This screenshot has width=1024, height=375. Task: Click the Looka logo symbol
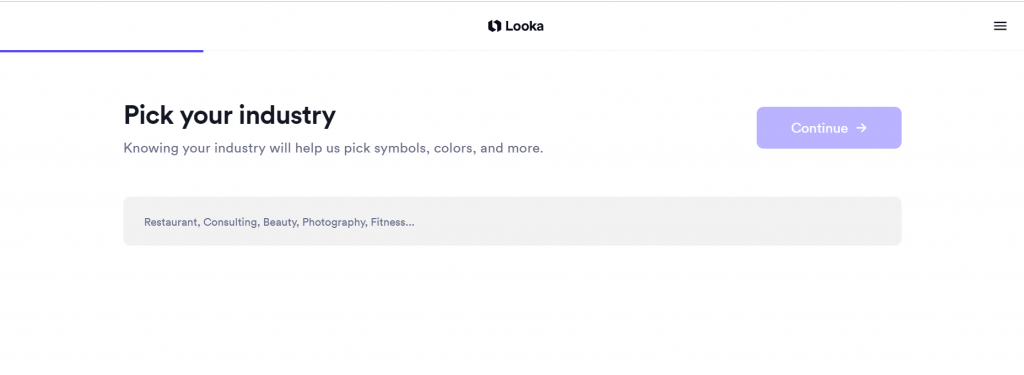pos(494,26)
